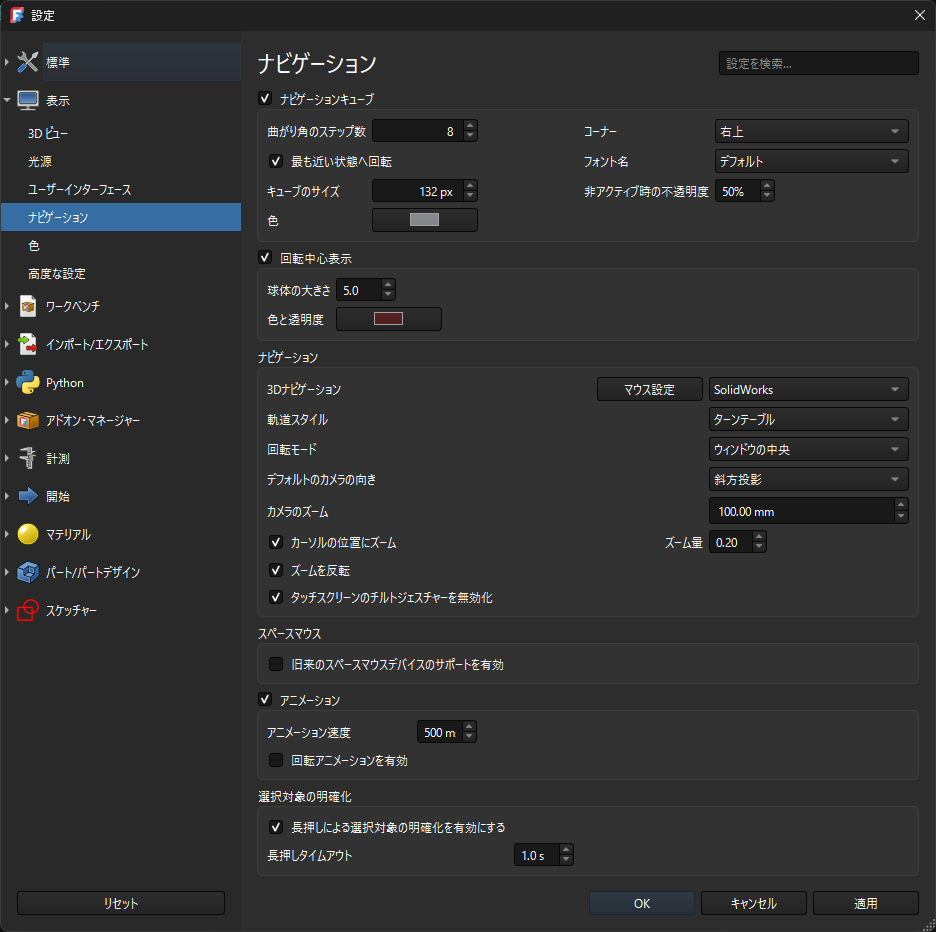Screen dimensions: 936x932
Task: Toggle the 回転中心表示 checkbox
Action: tap(265, 257)
